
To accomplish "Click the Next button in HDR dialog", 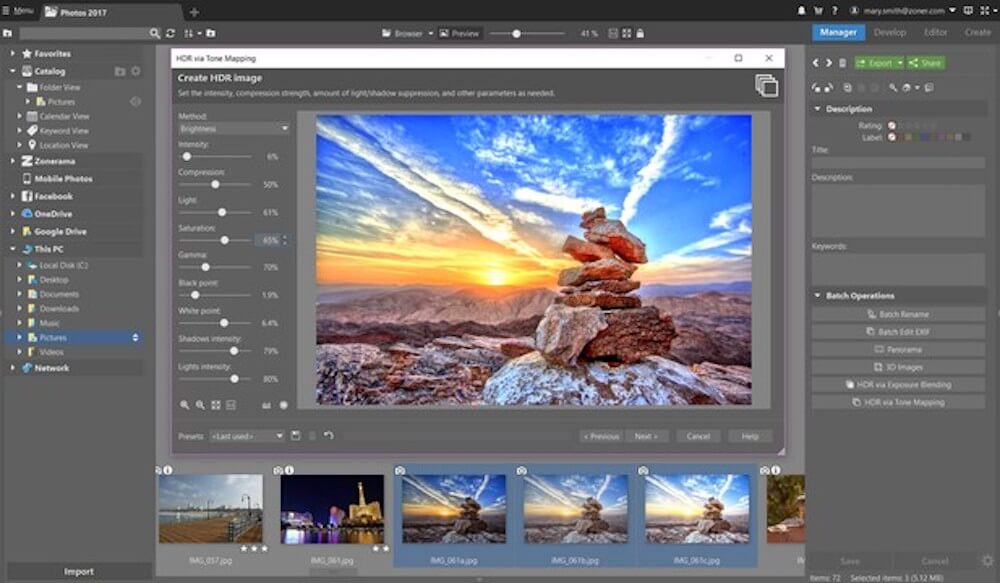I will [645, 436].
